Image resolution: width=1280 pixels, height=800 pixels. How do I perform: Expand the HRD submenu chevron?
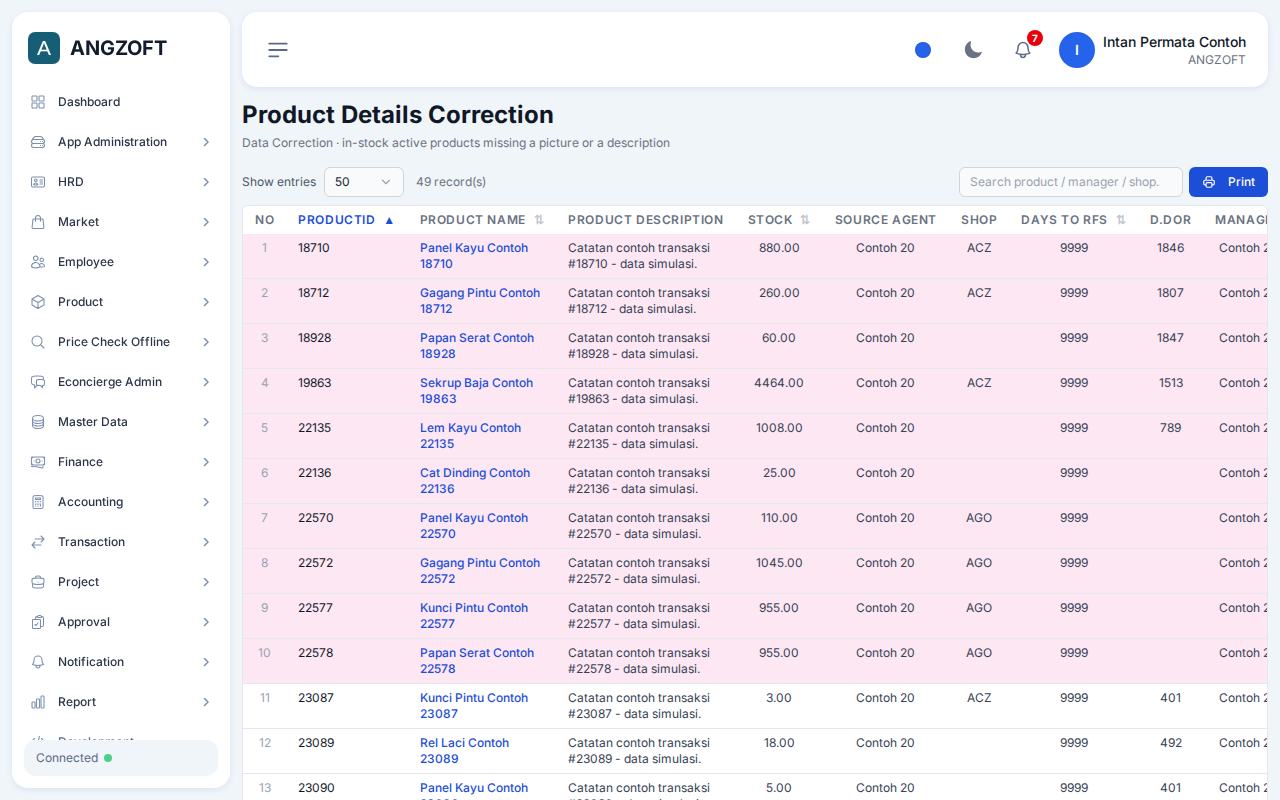(206, 182)
